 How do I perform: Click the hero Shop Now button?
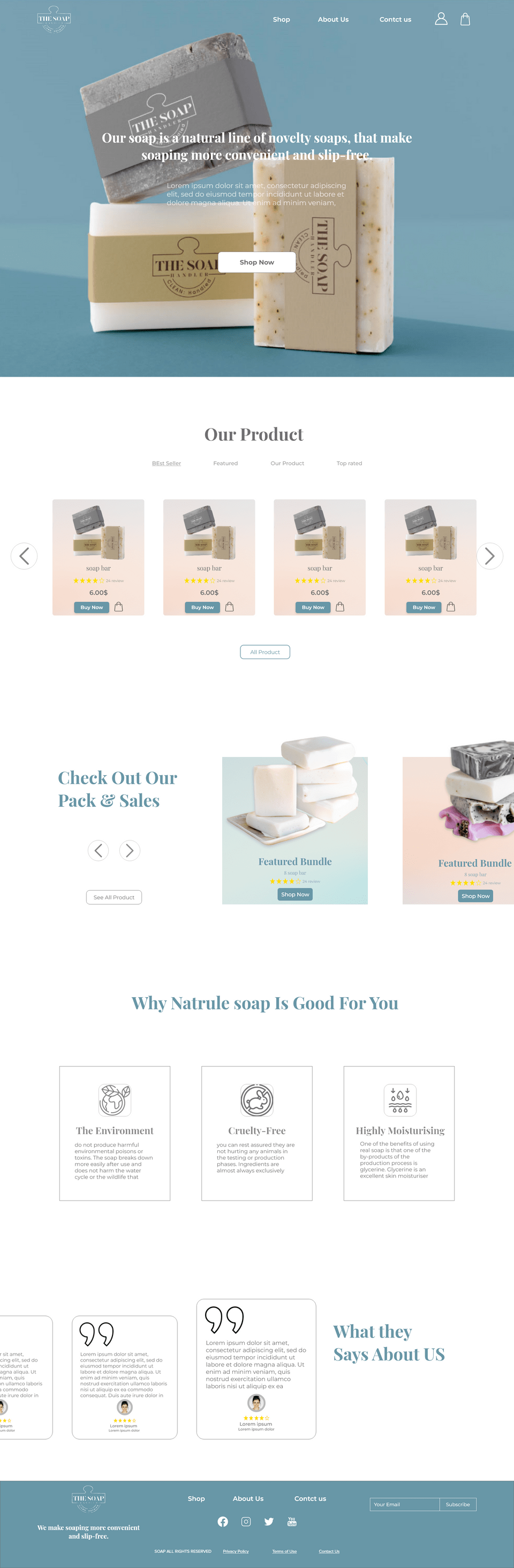click(x=257, y=262)
